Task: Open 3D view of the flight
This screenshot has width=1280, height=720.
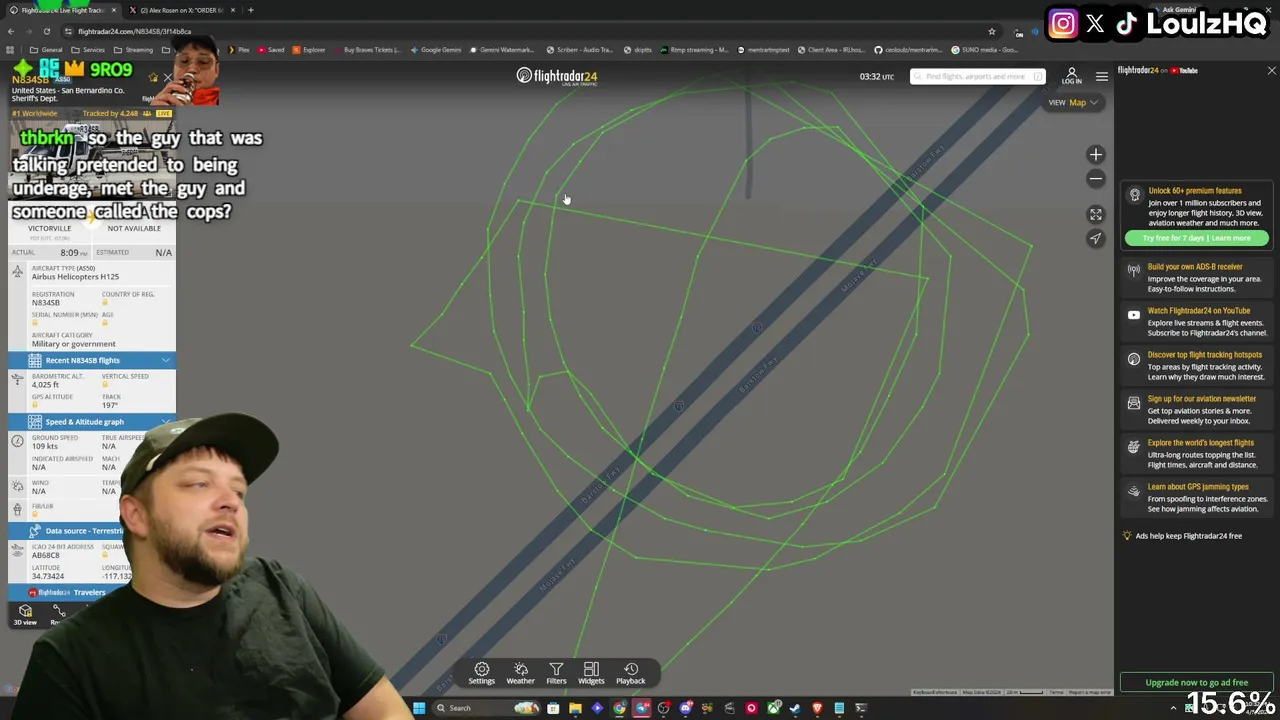Action: click(x=25, y=615)
